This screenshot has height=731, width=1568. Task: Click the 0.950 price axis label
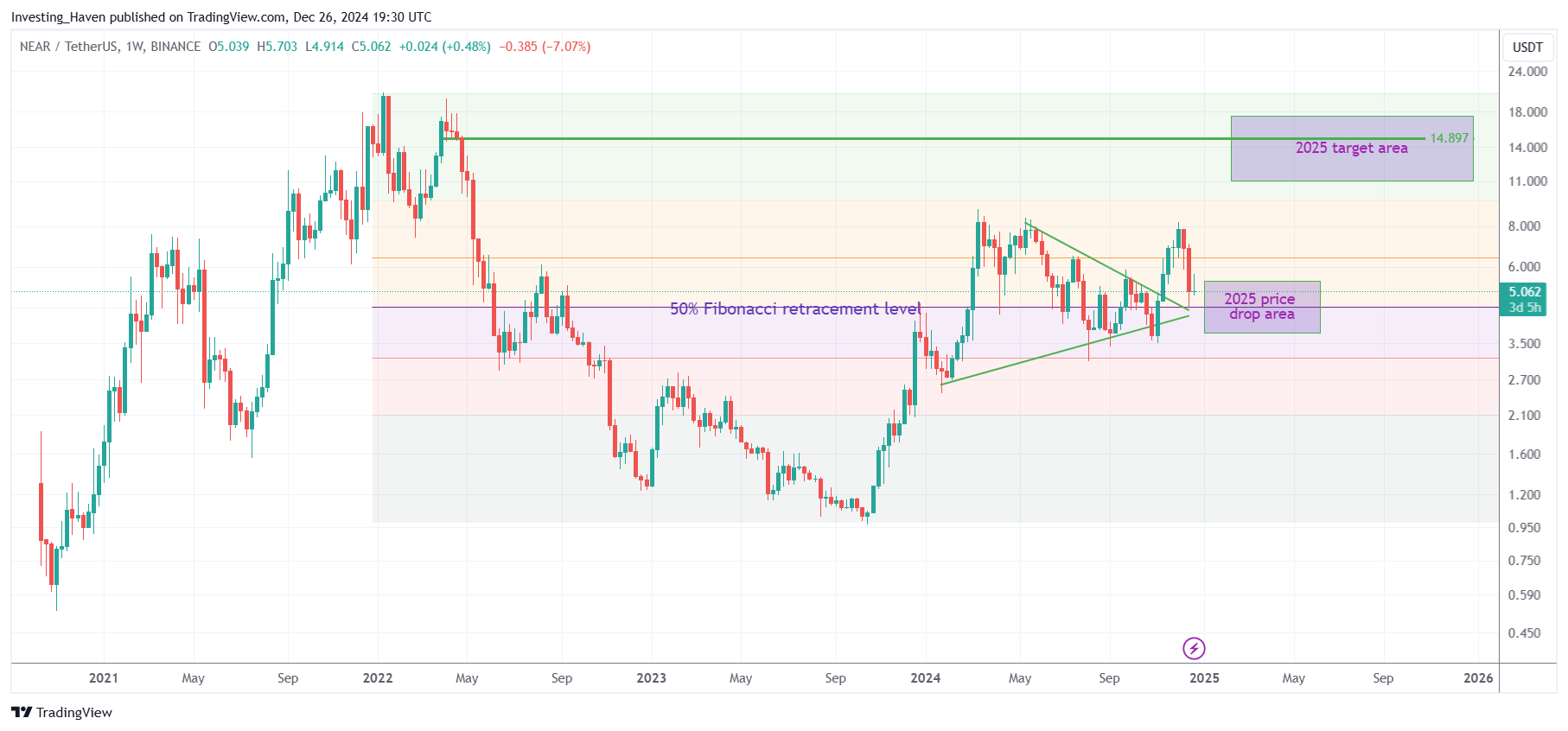[1524, 528]
